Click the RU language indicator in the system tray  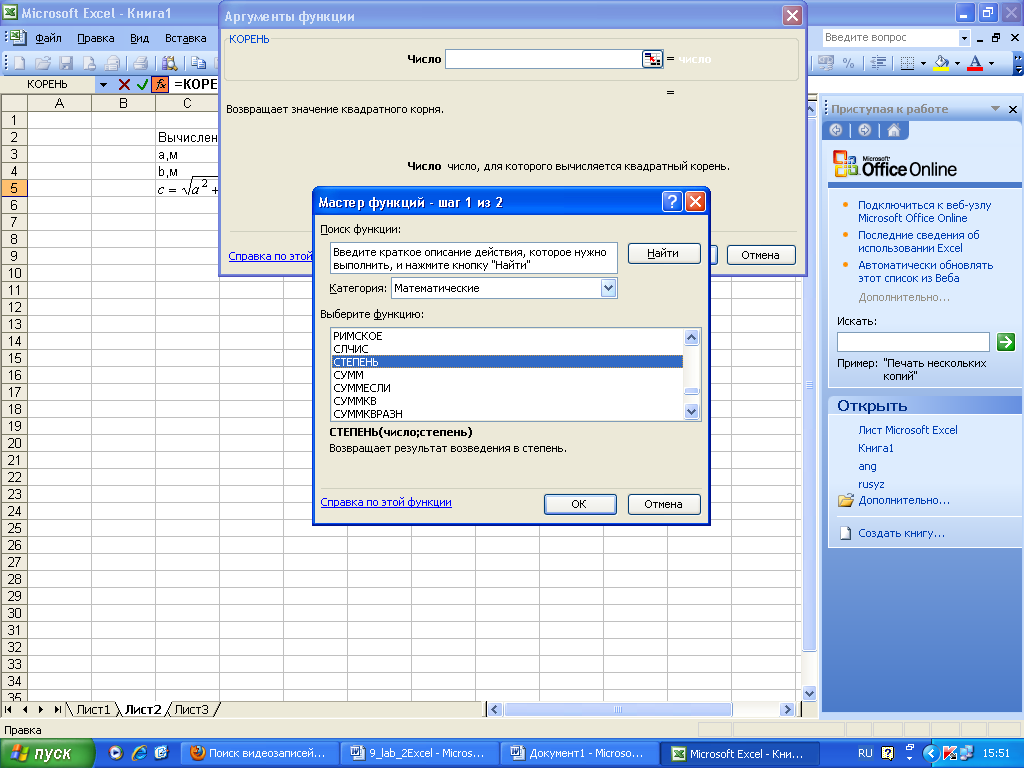tap(865, 753)
